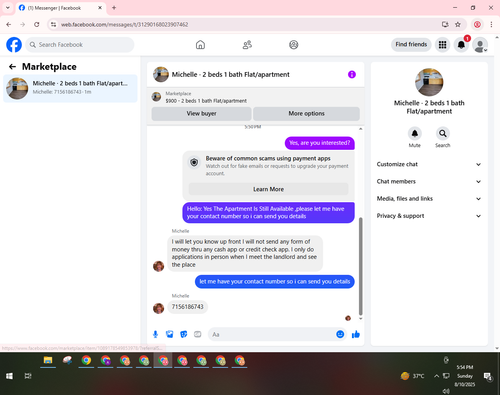The width and height of the screenshot is (500, 395).
Task: Click the View buyer button
Action: (x=201, y=114)
